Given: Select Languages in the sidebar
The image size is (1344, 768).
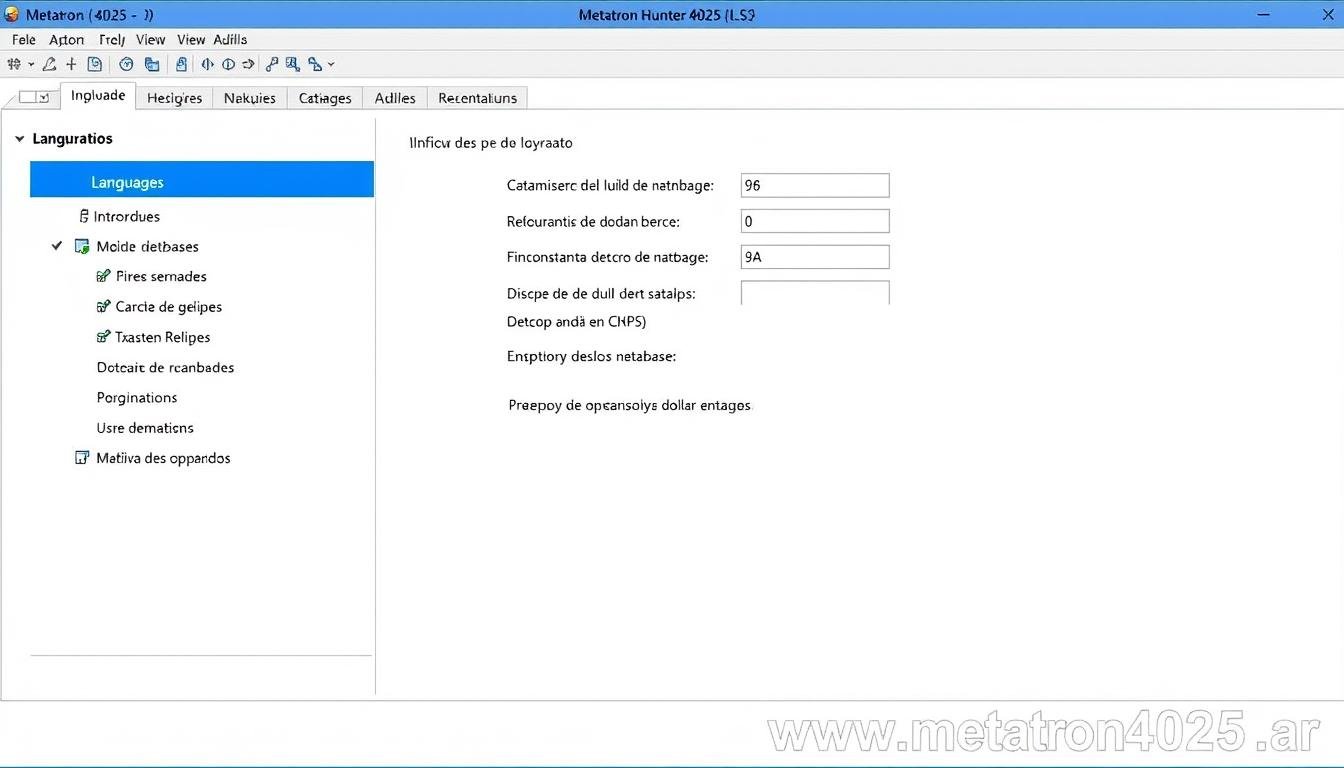Looking at the screenshot, I should pyautogui.click(x=127, y=181).
